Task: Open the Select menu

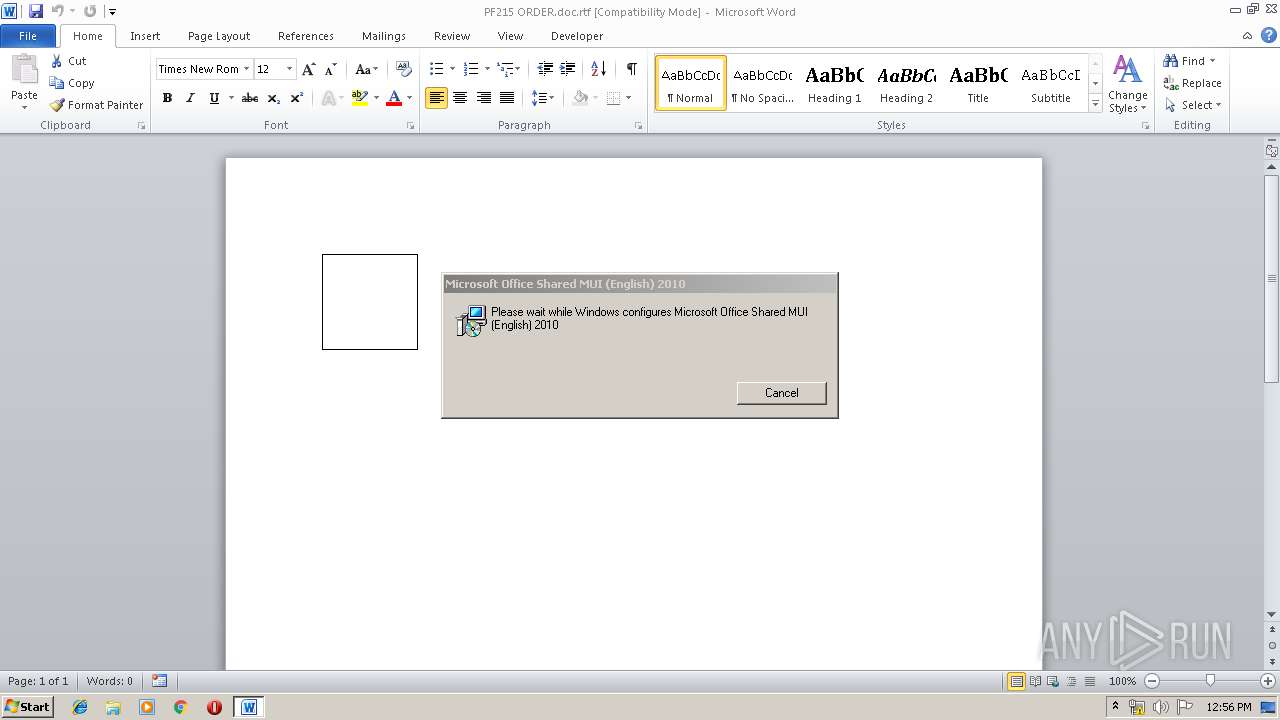Action: 1192,105
